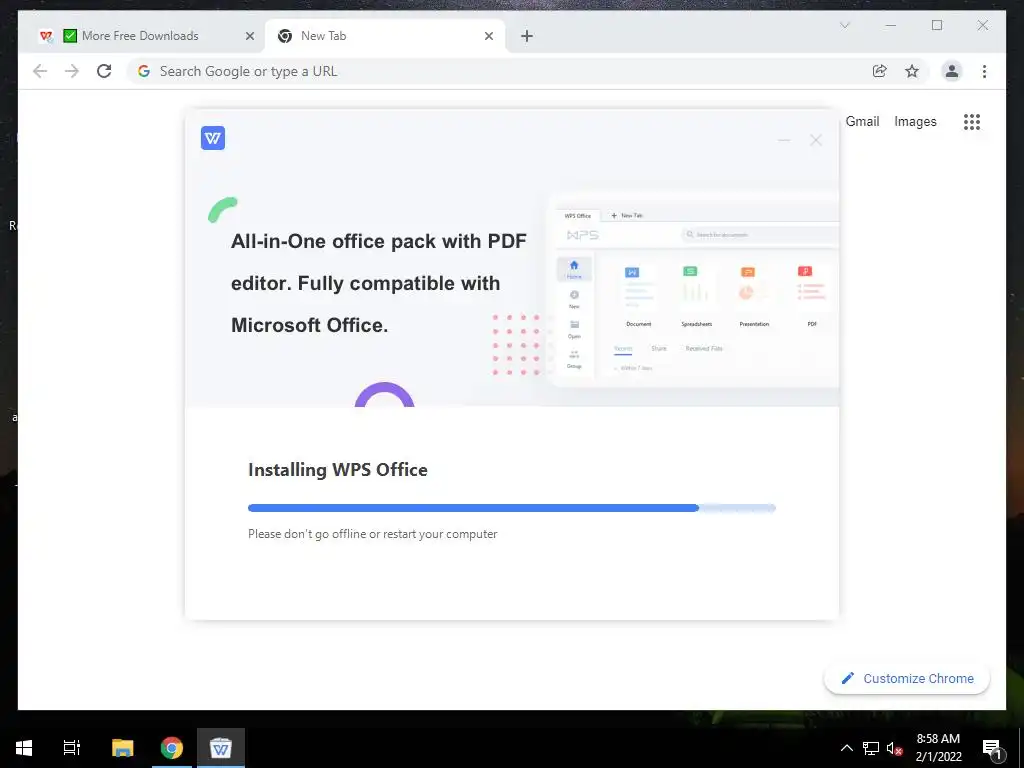This screenshot has width=1024, height=768.
Task: Open File Explorer from taskbar
Action: pyautogui.click(x=122, y=748)
